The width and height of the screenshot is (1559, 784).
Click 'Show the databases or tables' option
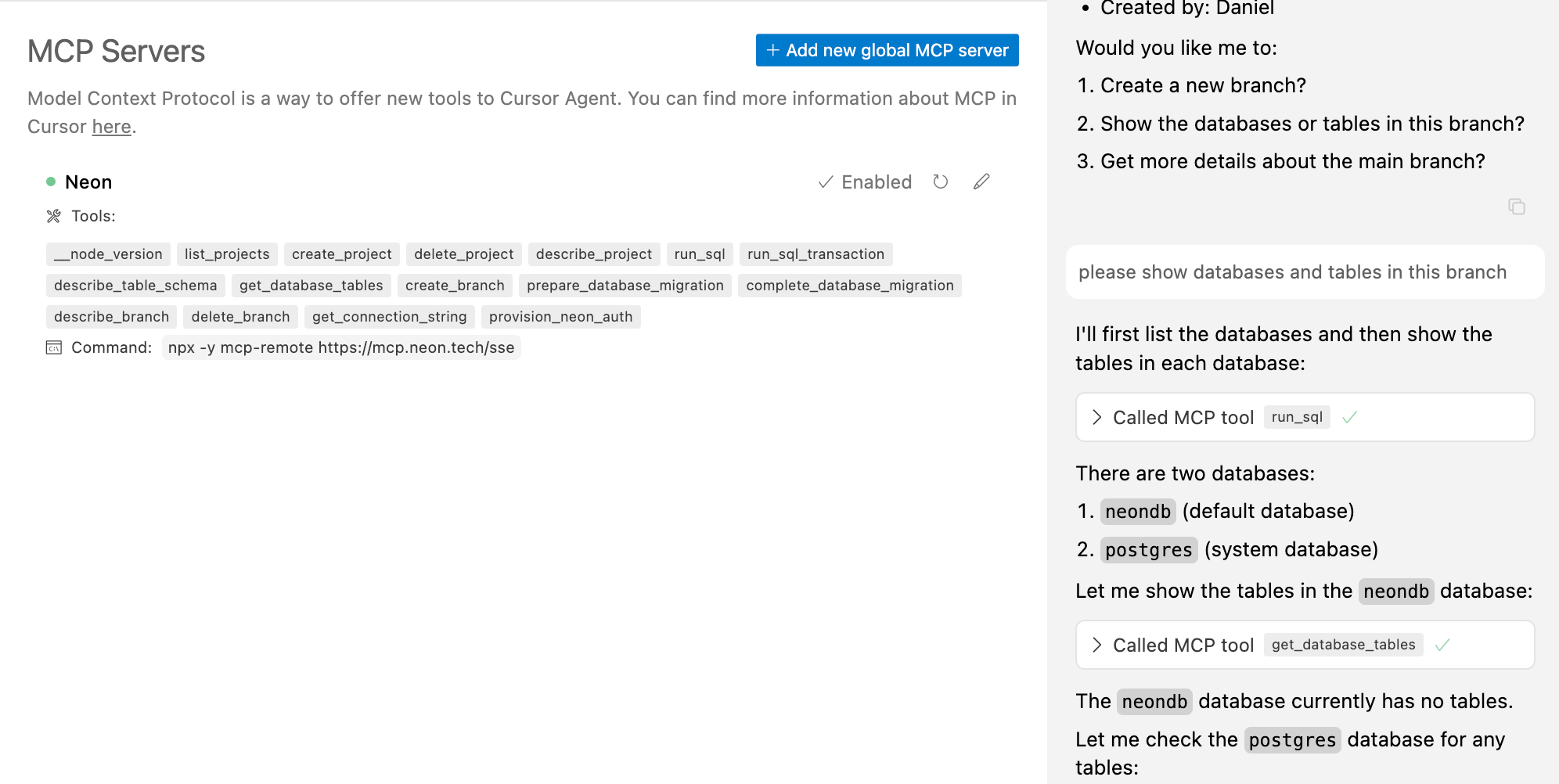[1312, 124]
